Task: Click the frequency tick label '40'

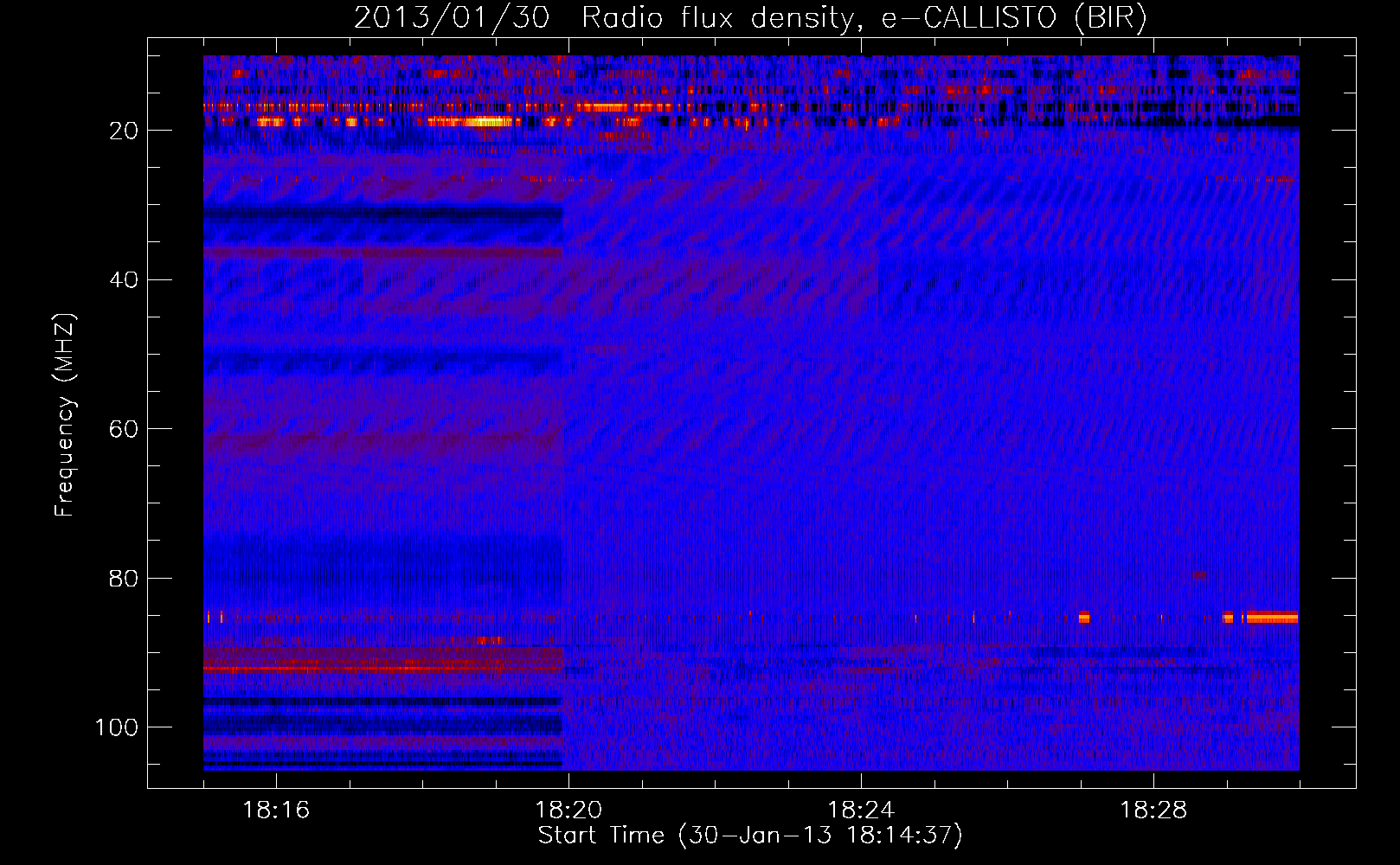Action: coord(124,280)
